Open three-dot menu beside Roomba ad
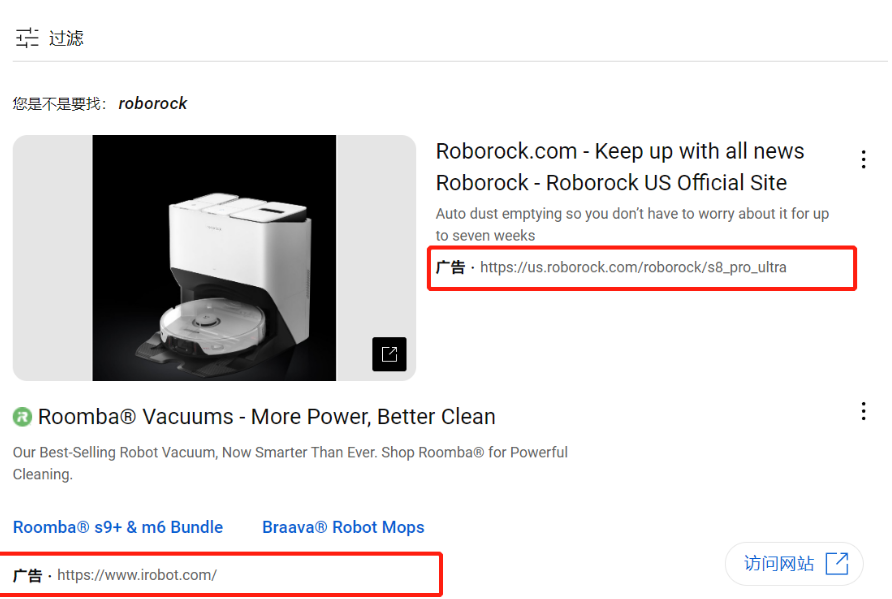 click(x=864, y=411)
